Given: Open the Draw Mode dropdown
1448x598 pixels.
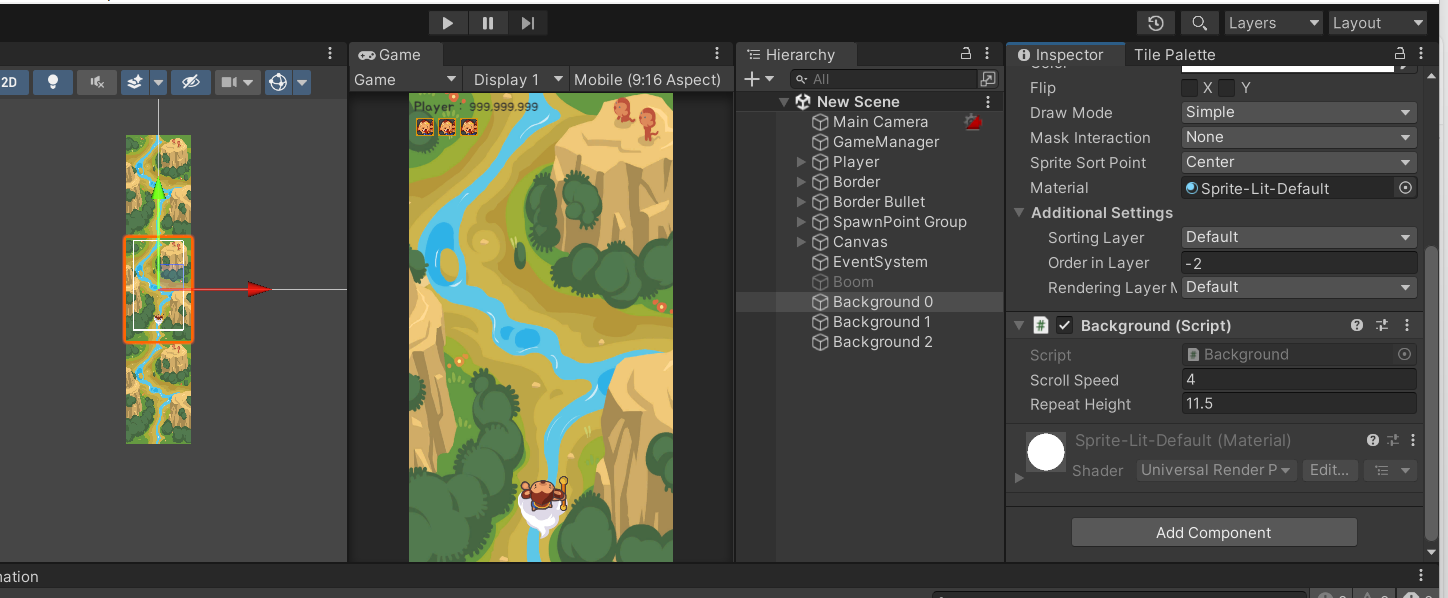Looking at the screenshot, I should click(1299, 113).
